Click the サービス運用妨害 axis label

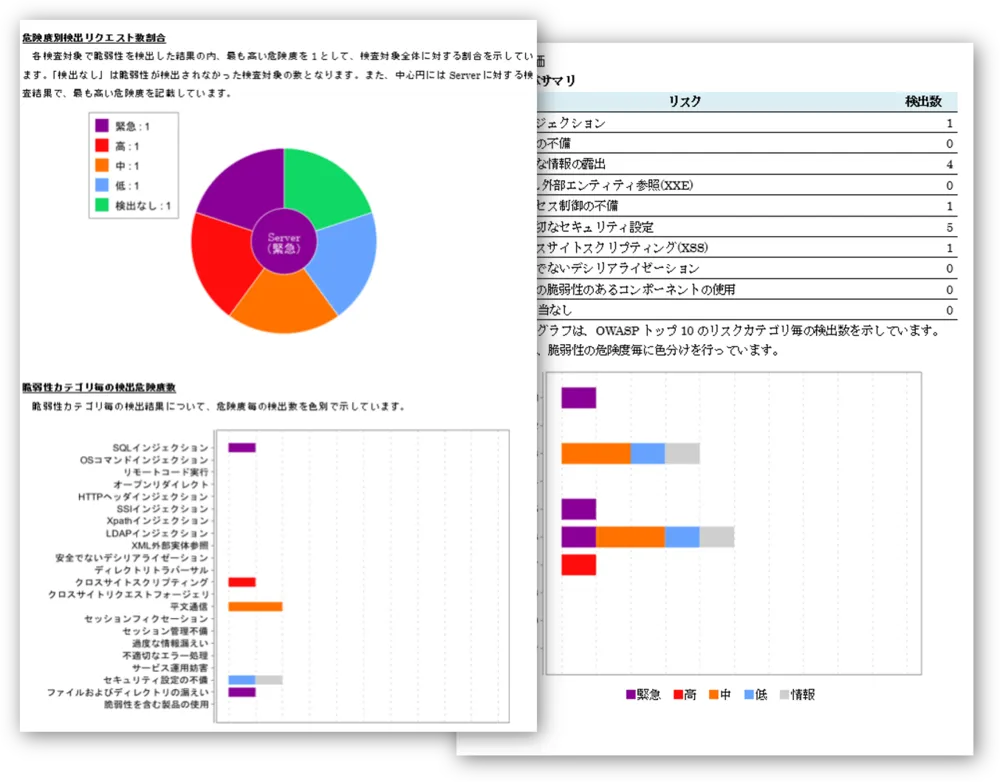pyautogui.click(x=170, y=668)
